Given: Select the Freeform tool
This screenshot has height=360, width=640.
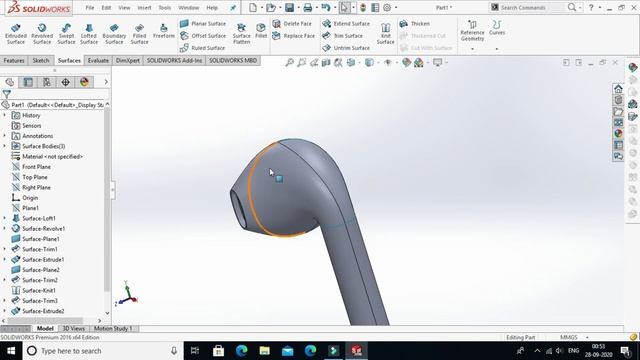Looking at the screenshot, I should pyautogui.click(x=164, y=31).
